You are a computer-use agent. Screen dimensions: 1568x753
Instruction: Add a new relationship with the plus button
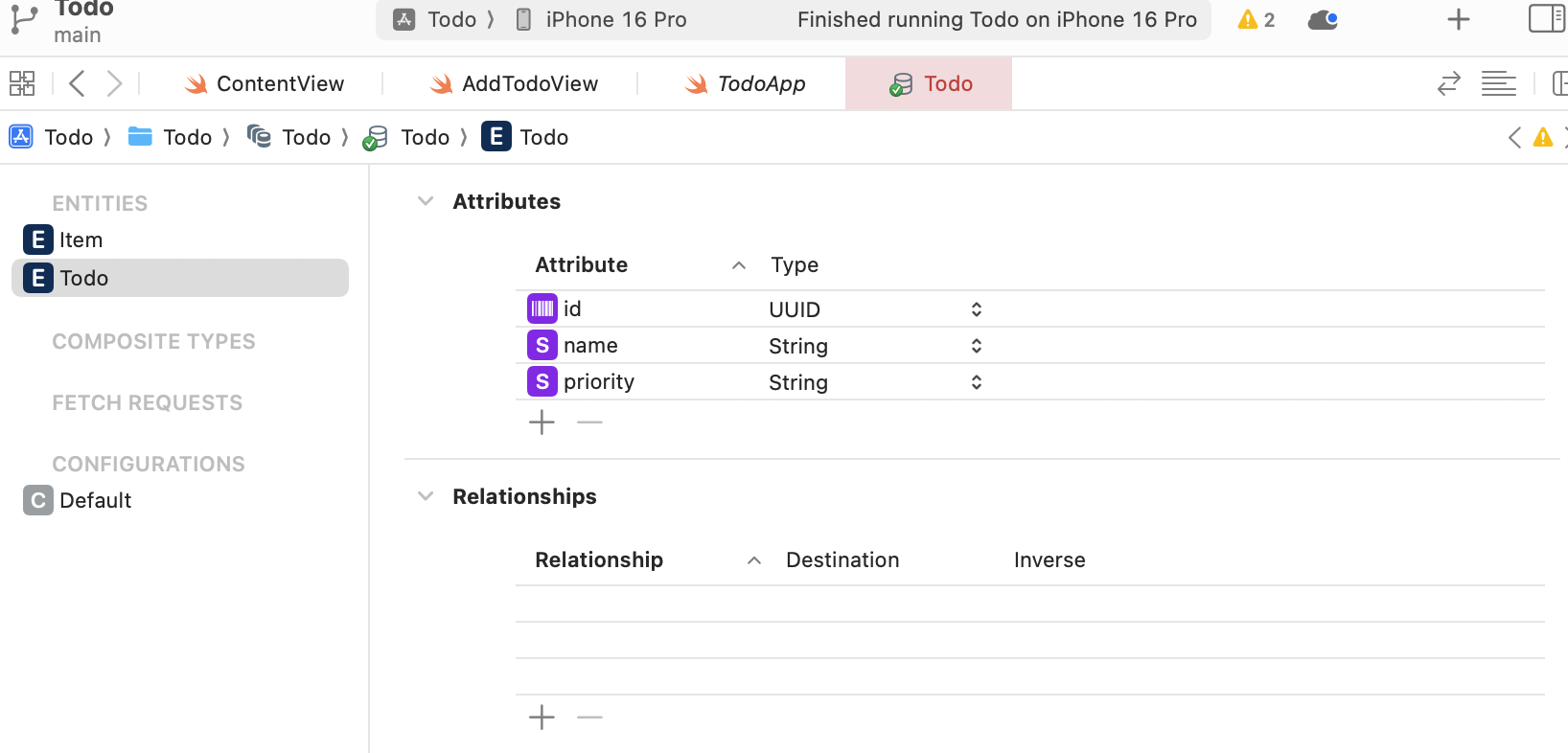point(542,718)
